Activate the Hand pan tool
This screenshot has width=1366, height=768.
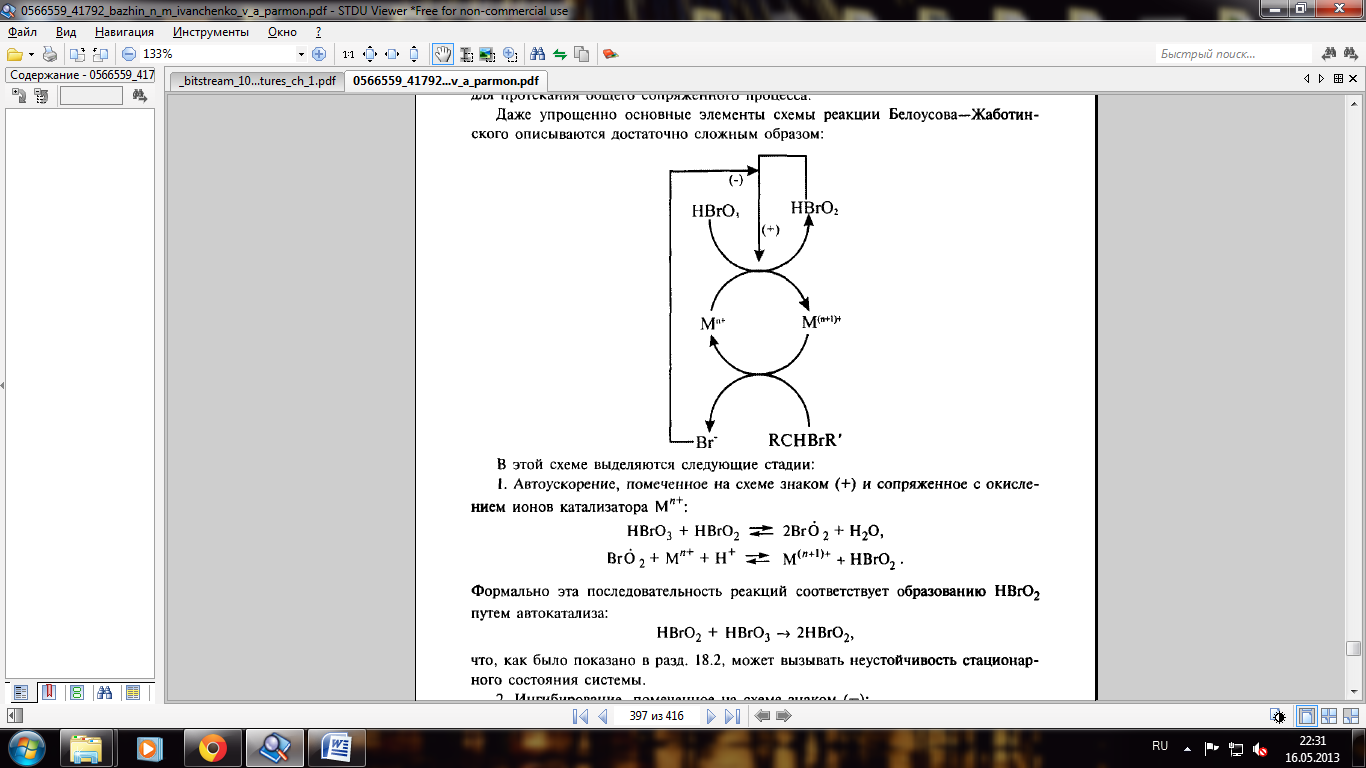(442, 54)
